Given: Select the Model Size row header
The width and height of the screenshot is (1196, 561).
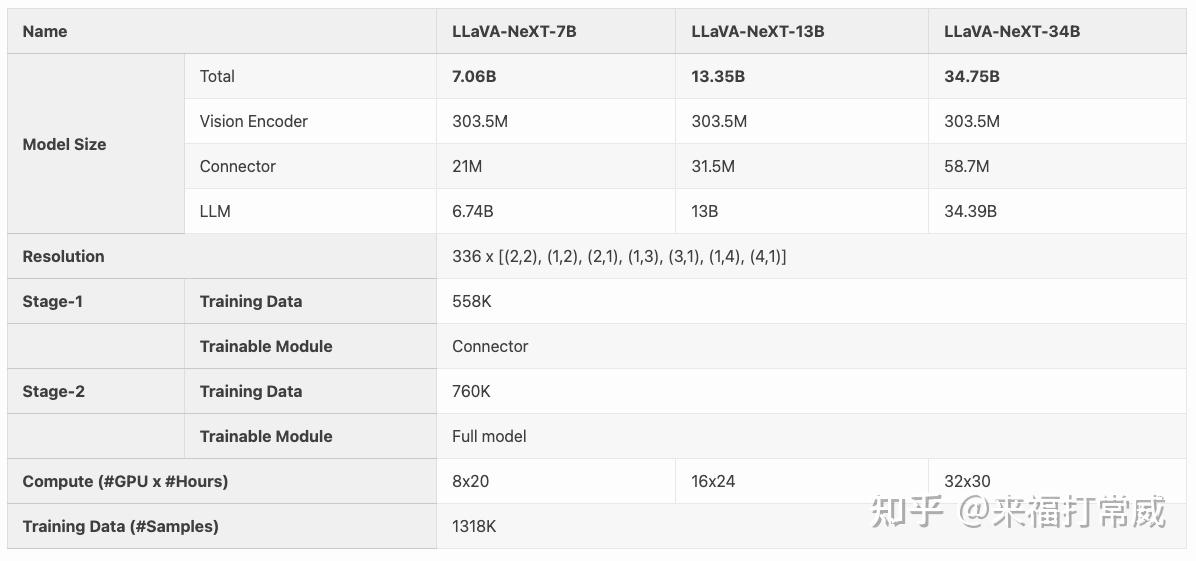Looking at the screenshot, I should click(x=64, y=144).
